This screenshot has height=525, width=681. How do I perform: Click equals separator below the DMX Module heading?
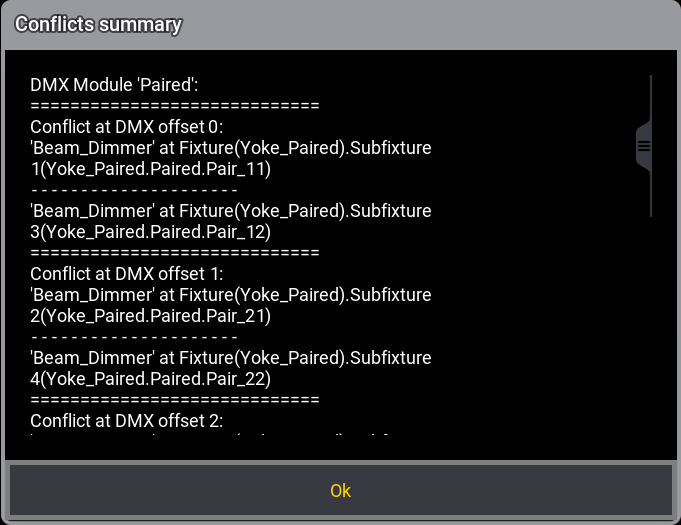[x=175, y=106]
